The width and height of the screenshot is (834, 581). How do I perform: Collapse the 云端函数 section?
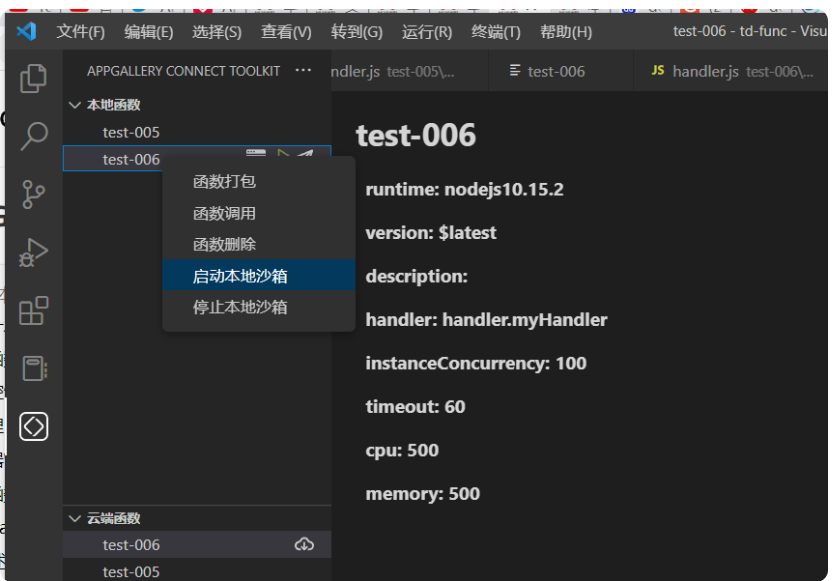[75, 518]
